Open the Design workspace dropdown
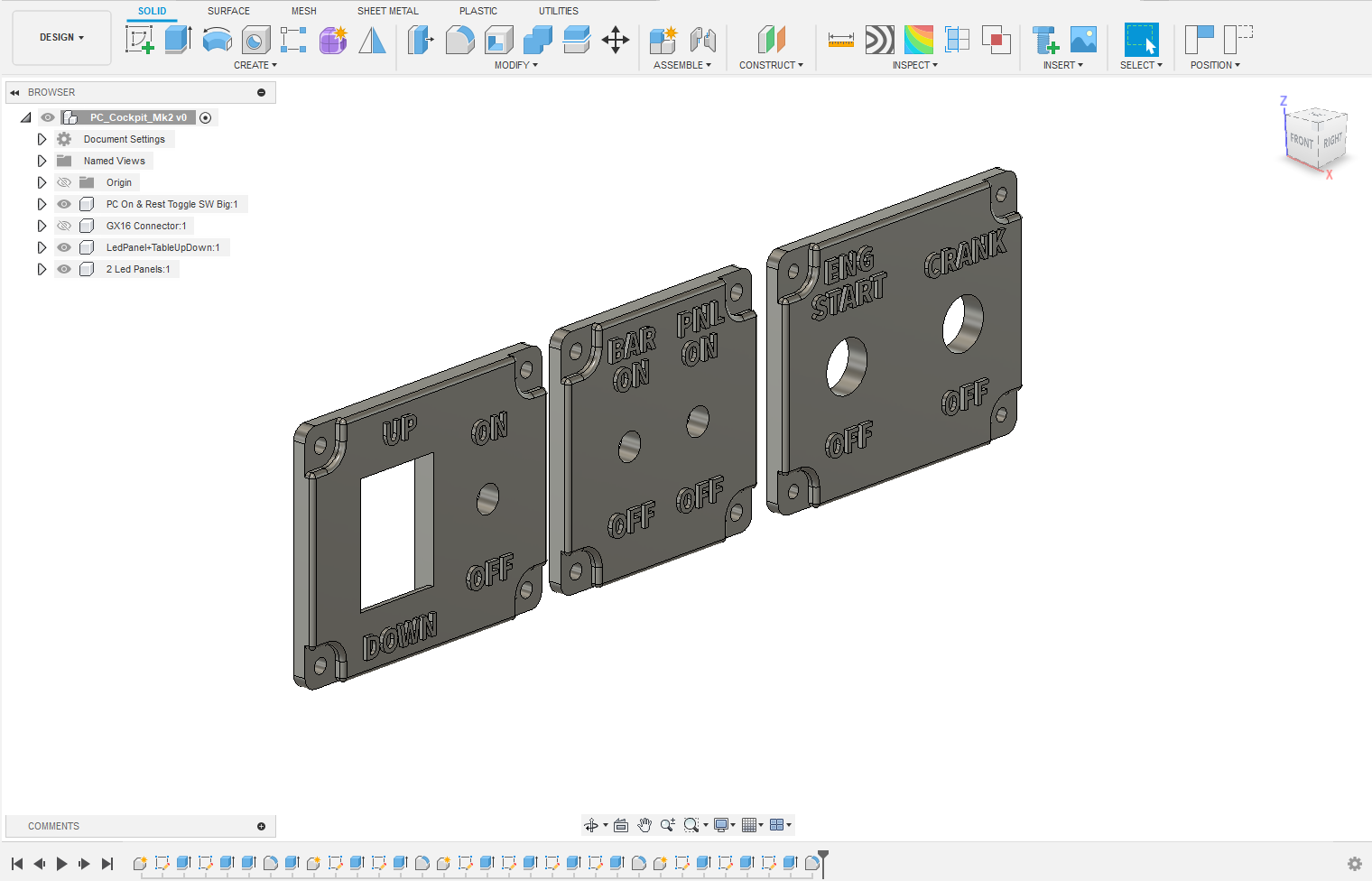Screen dimensions: 1372x881 click(61, 38)
